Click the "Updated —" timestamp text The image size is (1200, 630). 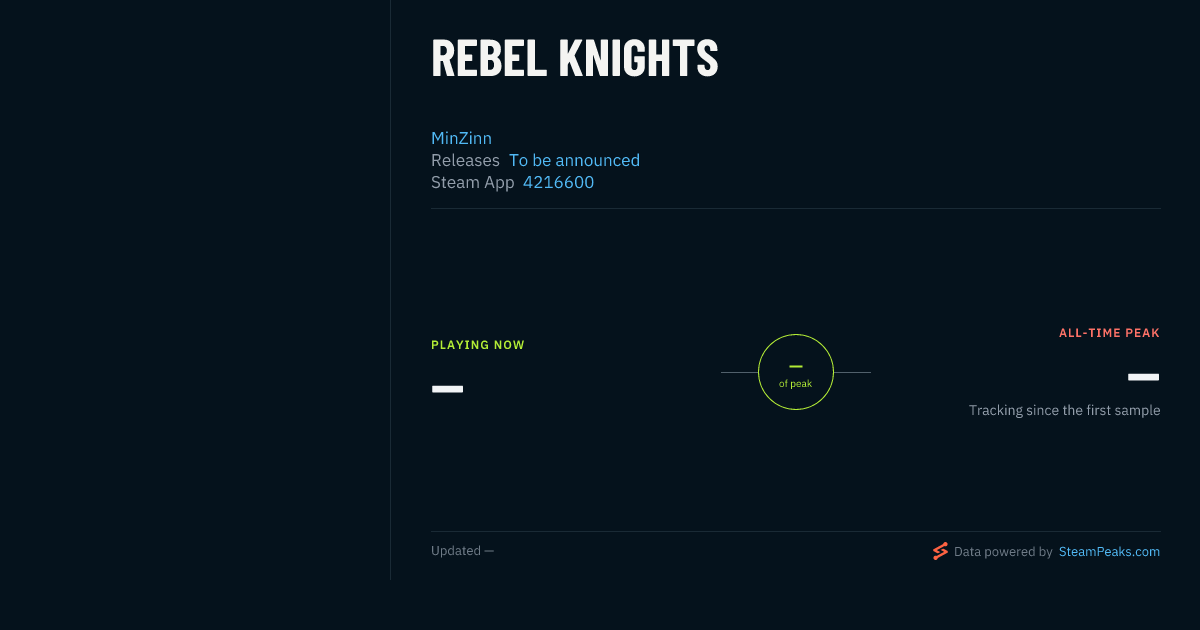462,551
